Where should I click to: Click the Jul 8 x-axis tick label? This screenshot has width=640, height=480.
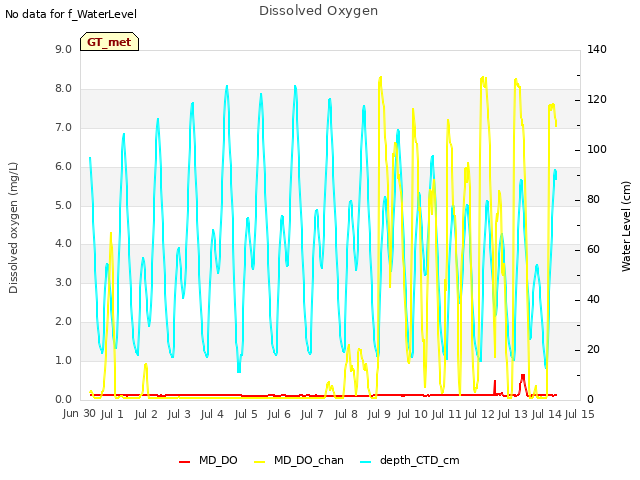coord(346,414)
